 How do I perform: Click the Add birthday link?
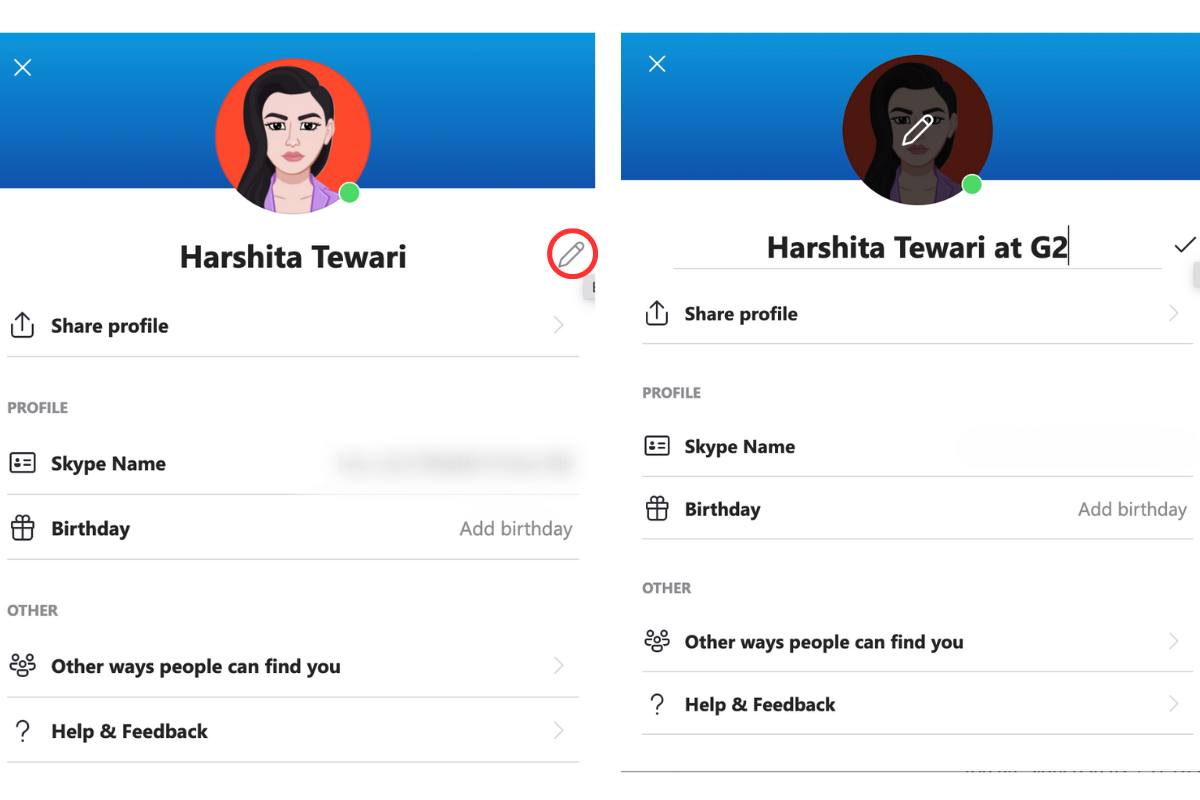click(516, 528)
